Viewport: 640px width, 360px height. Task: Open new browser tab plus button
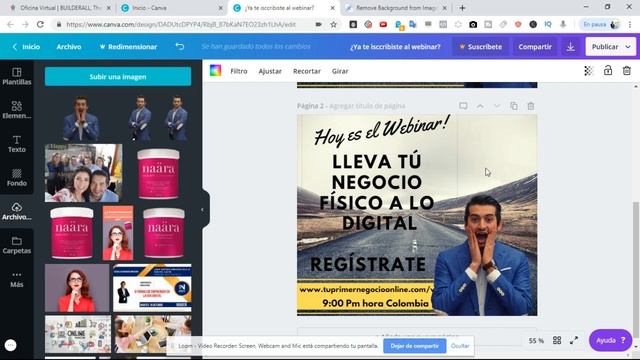pyautogui.click(x=462, y=8)
